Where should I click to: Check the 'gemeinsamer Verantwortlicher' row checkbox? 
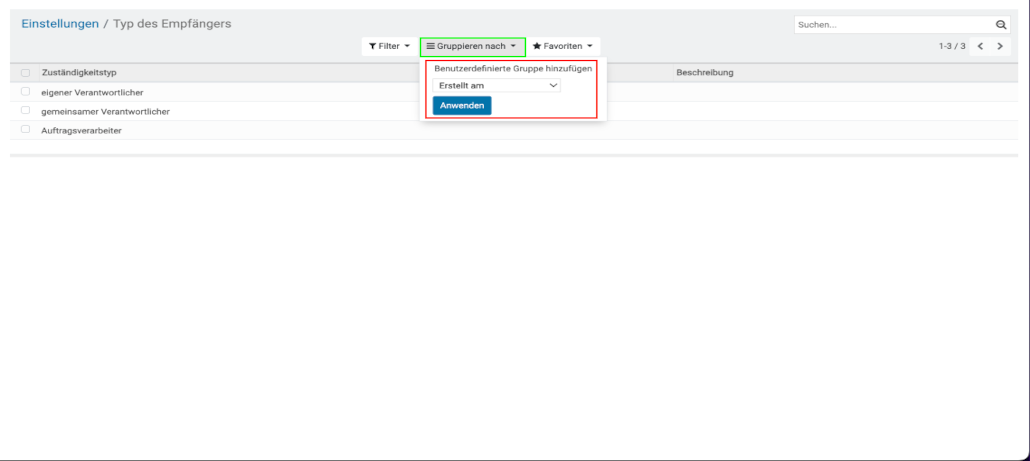click(x=25, y=111)
